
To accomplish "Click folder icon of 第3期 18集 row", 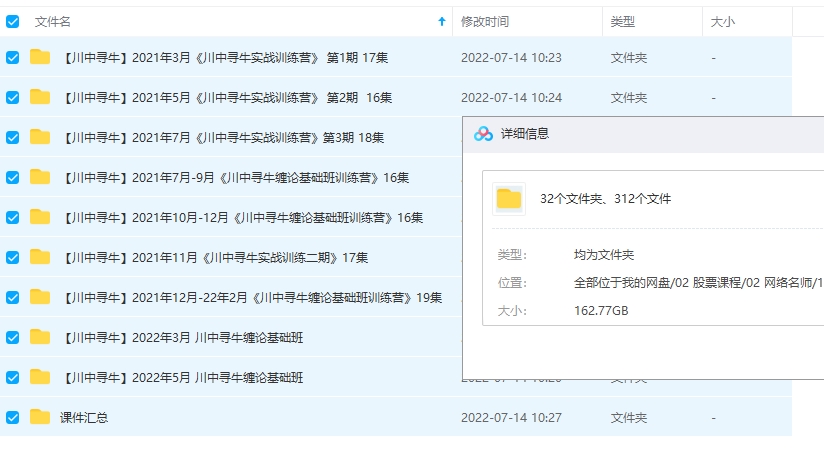I will 40,137.
